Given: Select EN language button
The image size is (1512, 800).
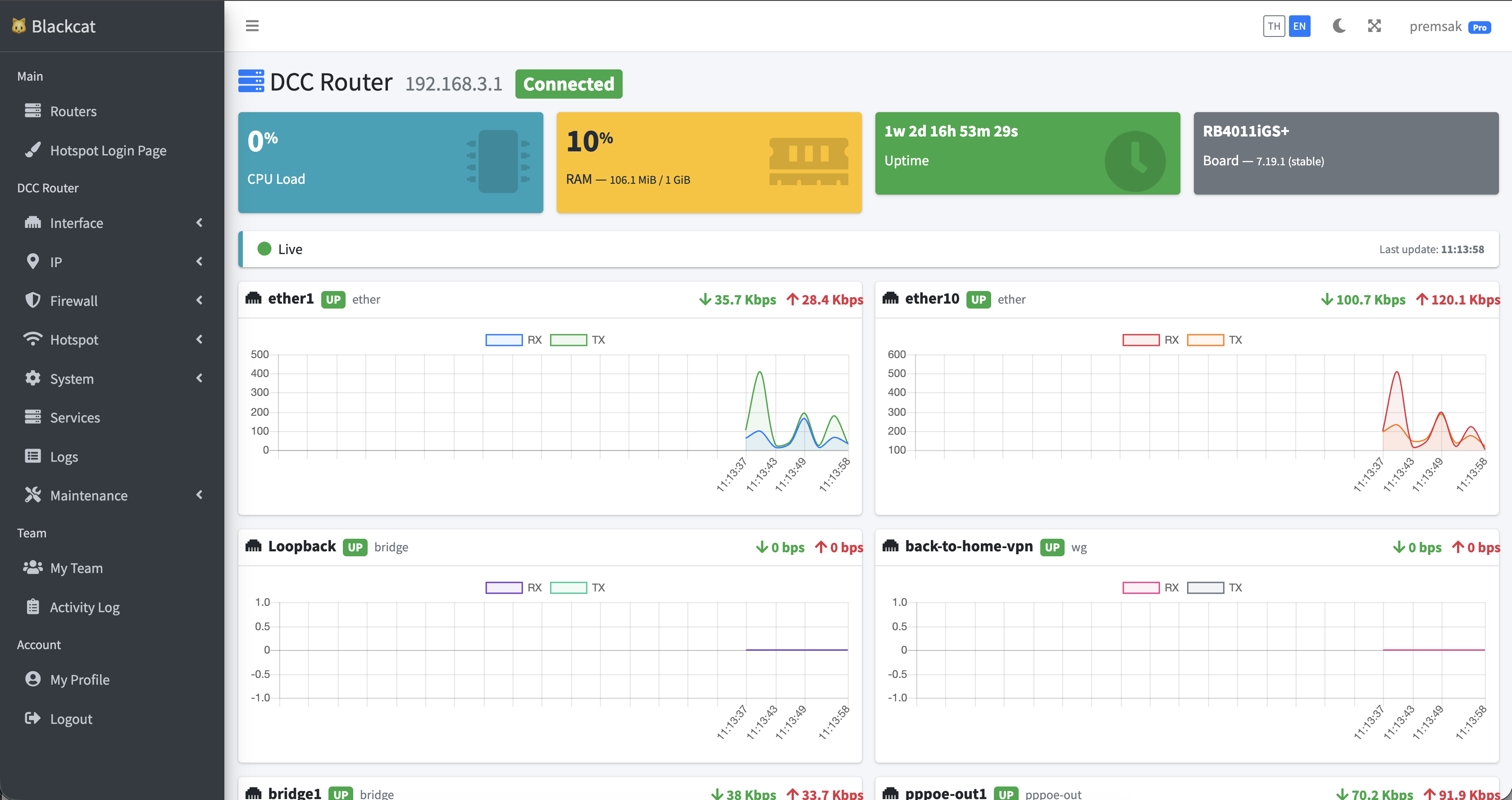Looking at the screenshot, I should tap(1299, 27).
